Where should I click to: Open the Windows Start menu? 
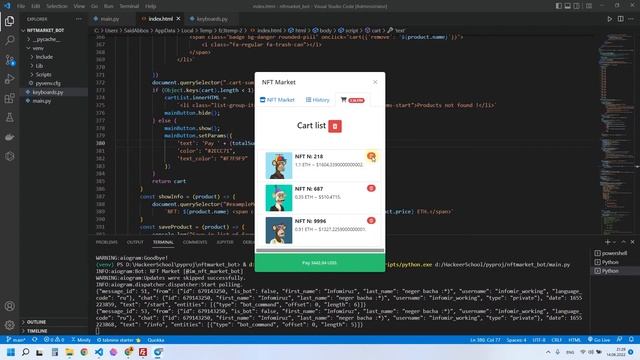point(11,352)
